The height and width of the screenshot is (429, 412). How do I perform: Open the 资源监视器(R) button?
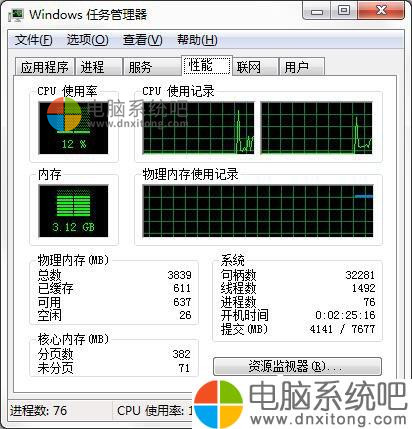coord(297,367)
